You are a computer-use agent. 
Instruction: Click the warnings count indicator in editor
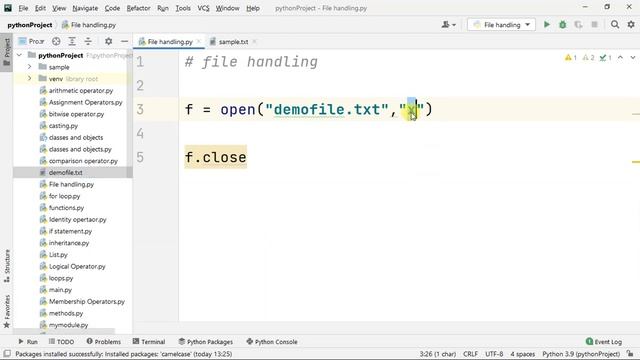[x=571, y=58]
